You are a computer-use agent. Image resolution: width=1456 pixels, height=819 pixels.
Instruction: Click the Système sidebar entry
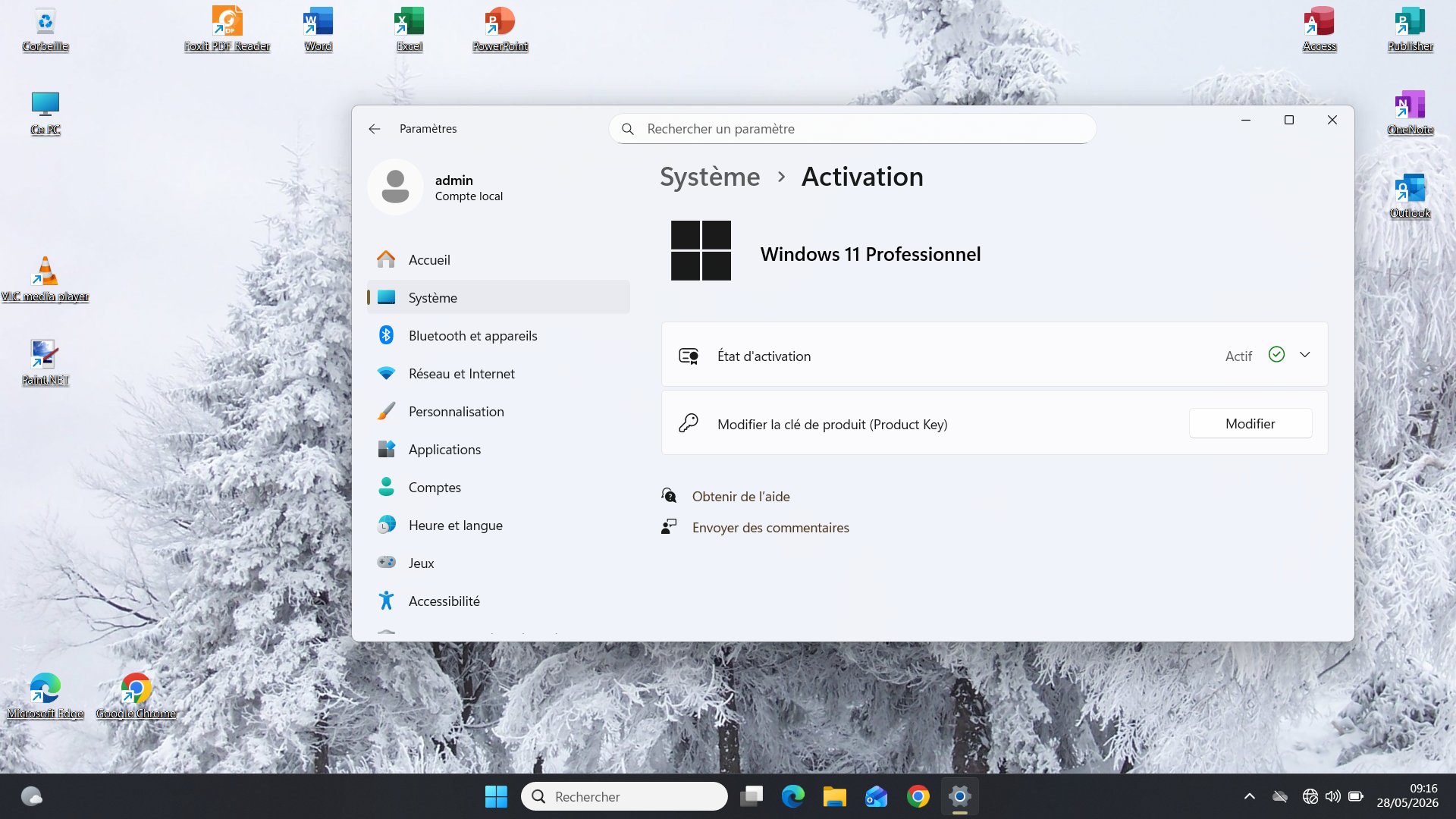[498, 297]
